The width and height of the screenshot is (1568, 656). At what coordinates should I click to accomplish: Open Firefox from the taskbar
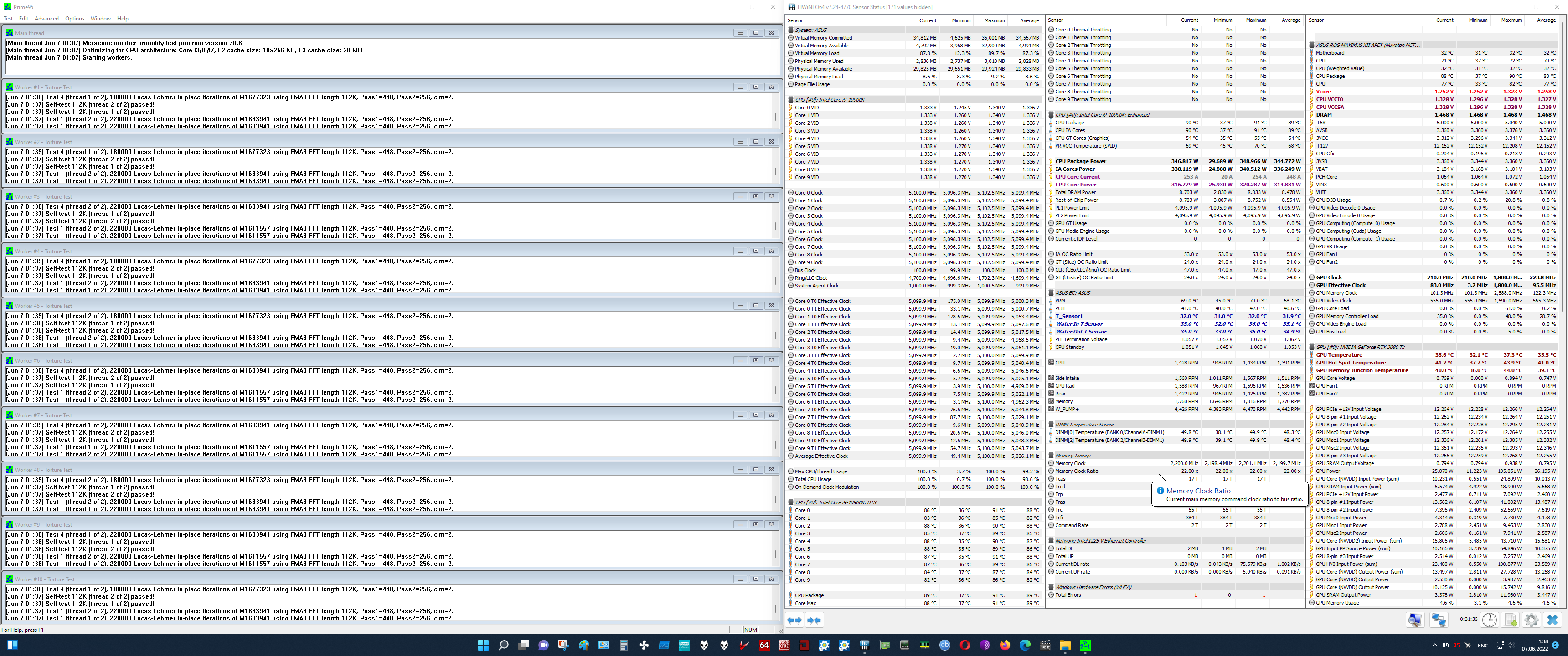point(1004,645)
